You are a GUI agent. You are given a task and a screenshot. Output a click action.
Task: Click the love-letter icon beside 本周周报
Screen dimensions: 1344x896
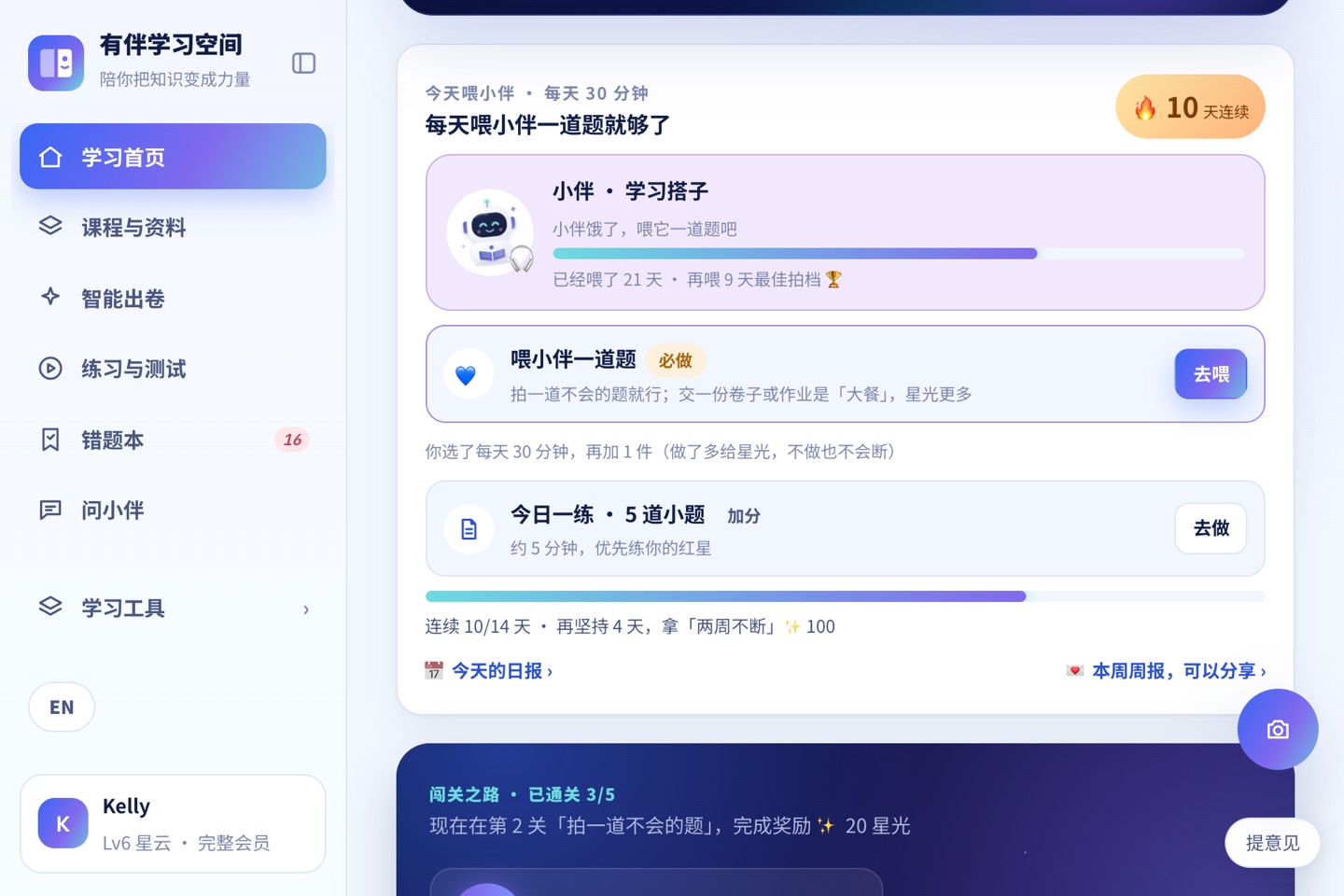click(x=1075, y=670)
